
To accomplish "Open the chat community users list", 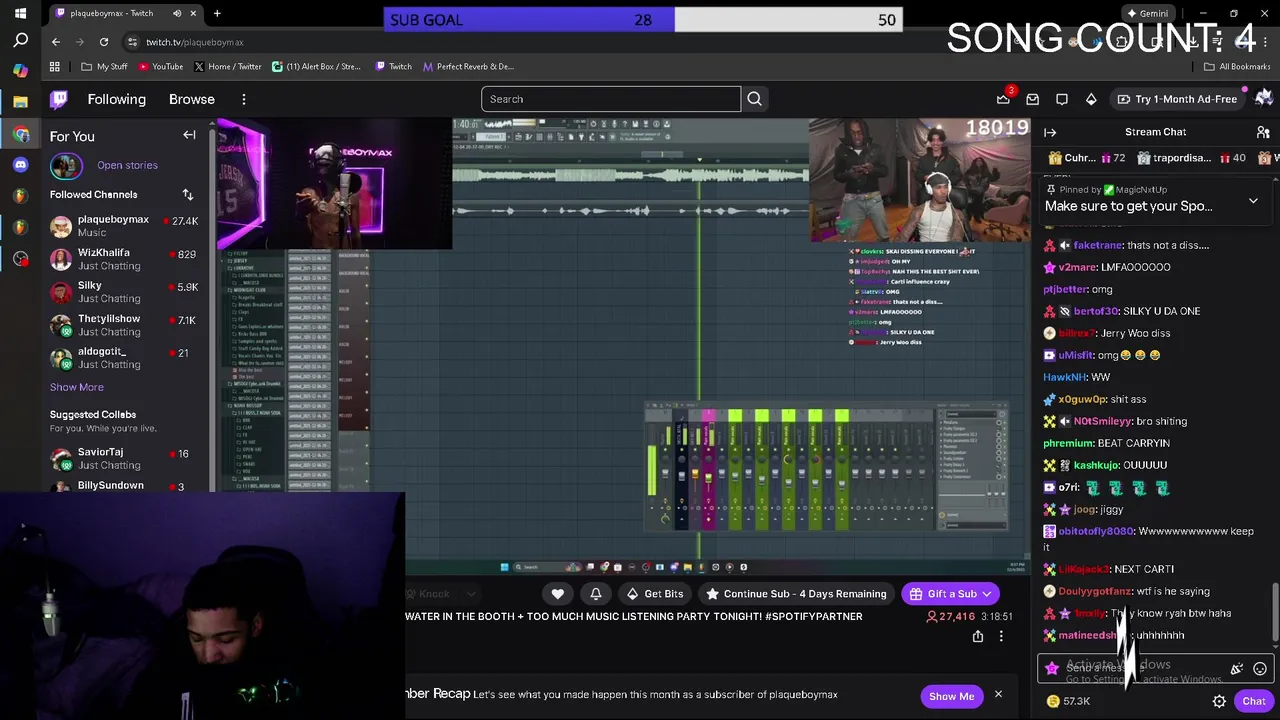I will 1263,132.
